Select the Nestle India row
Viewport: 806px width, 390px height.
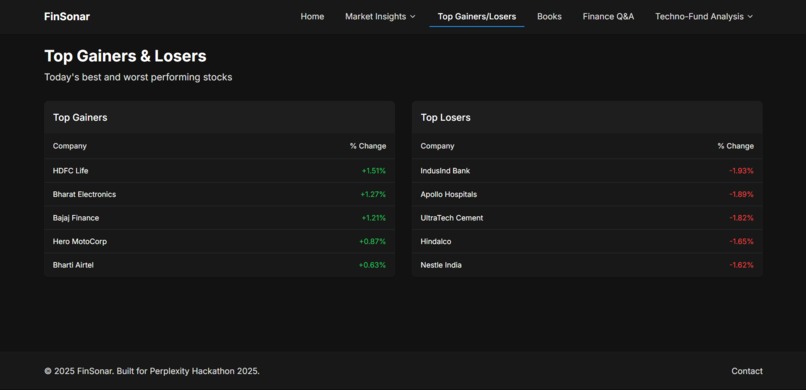click(x=587, y=265)
